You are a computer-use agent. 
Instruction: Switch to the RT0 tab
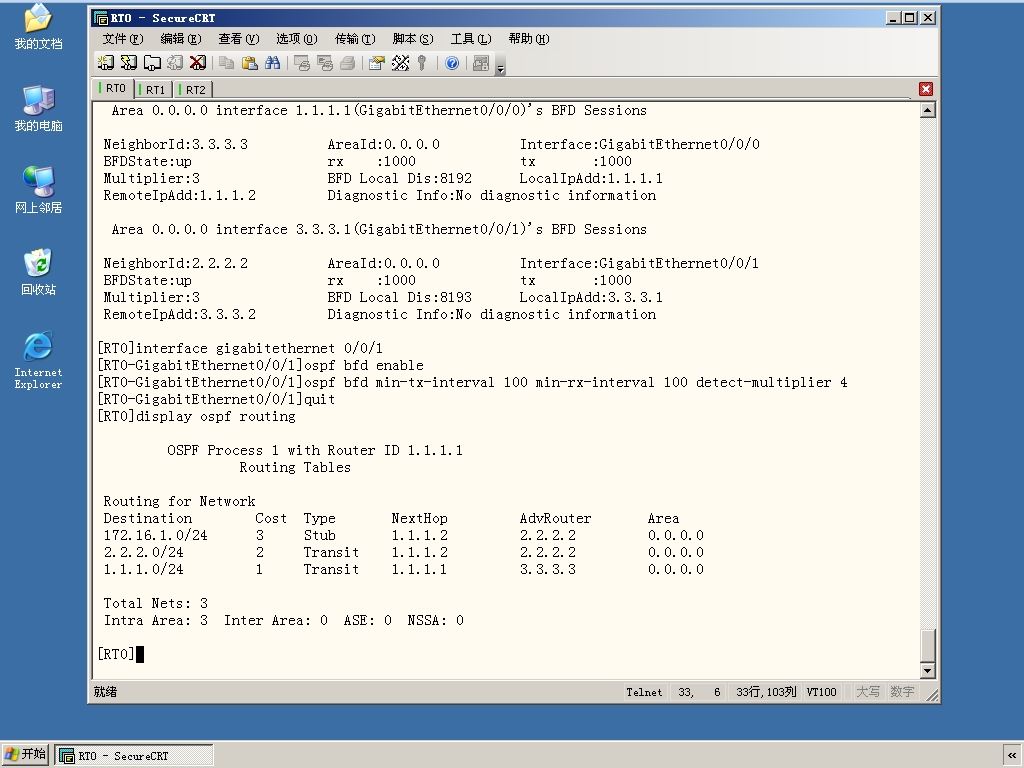pos(115,88)
